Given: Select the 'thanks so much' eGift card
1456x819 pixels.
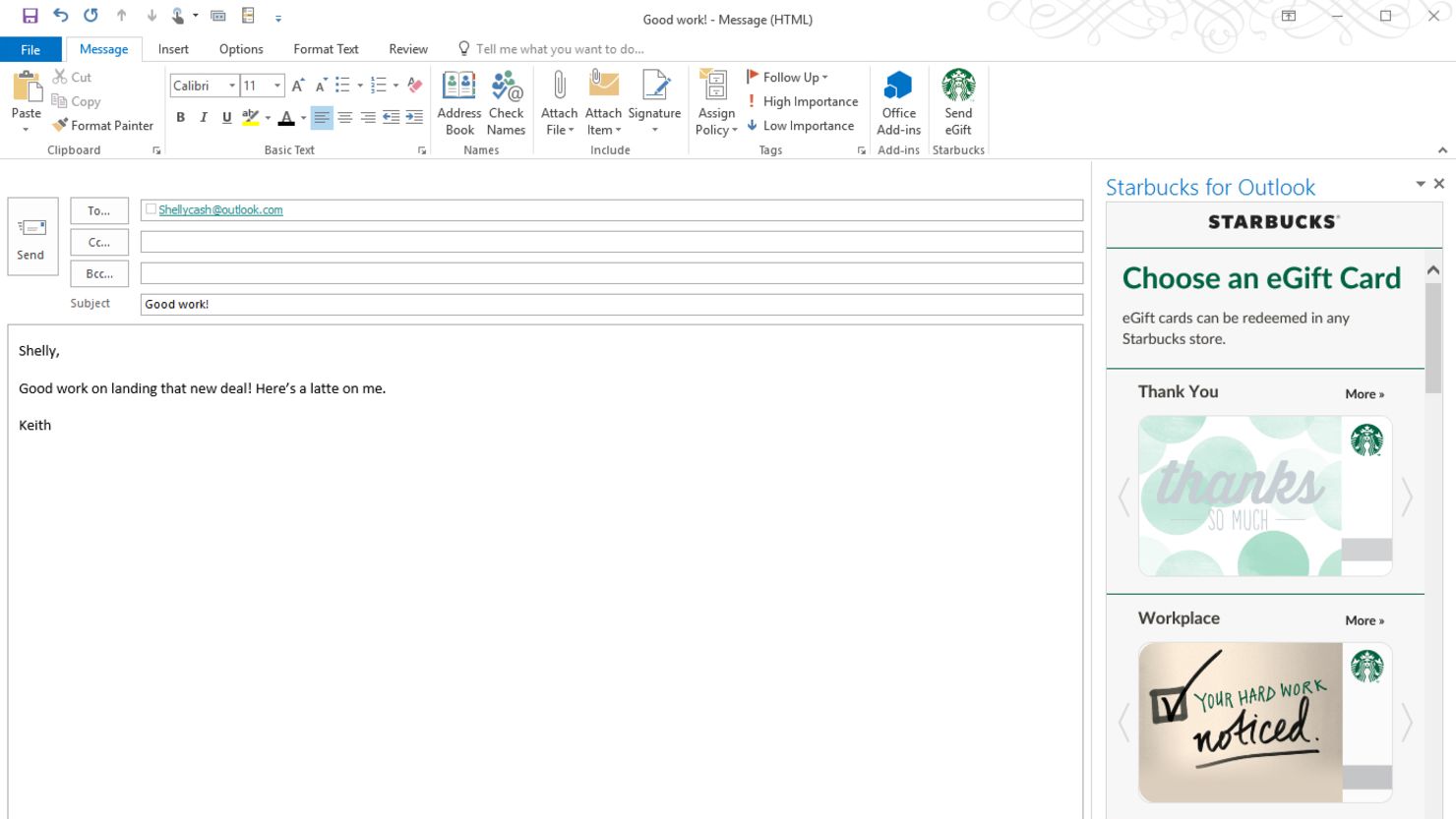Looking at the screenshot, I should pyautogui.click(x=1265, y=496).
